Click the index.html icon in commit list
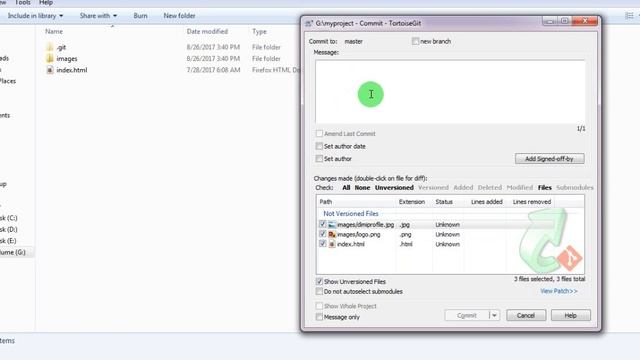Screen dimensions: 640x360 point(332,244)
